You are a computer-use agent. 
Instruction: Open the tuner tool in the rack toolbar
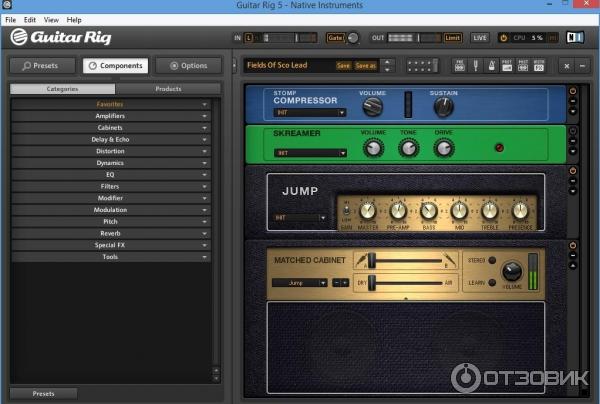click(x=477, y=66)
